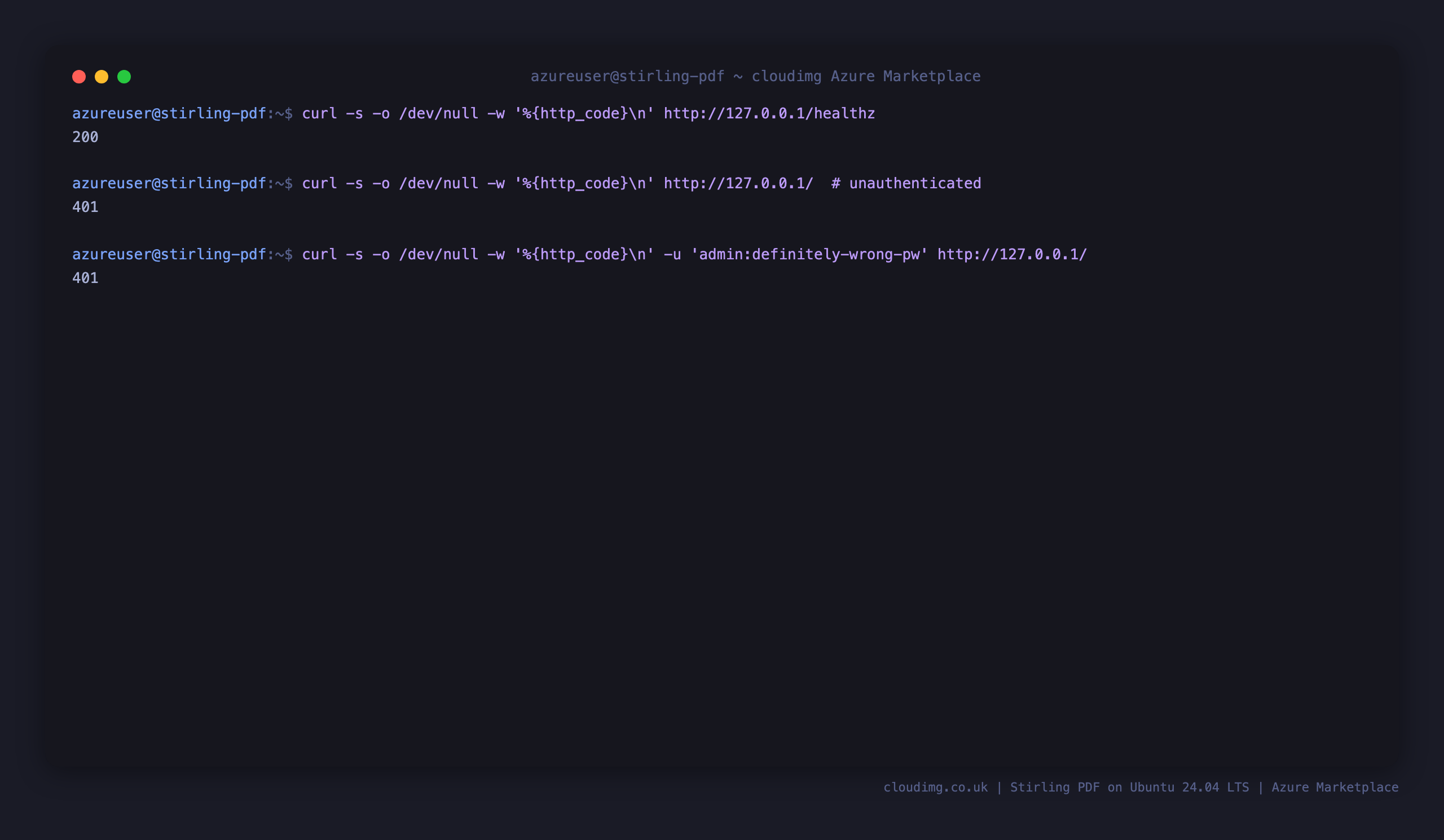Screen dimensions: 1444x840
Task: Click the curl command ending in /healthz
Action: [588, 113]
